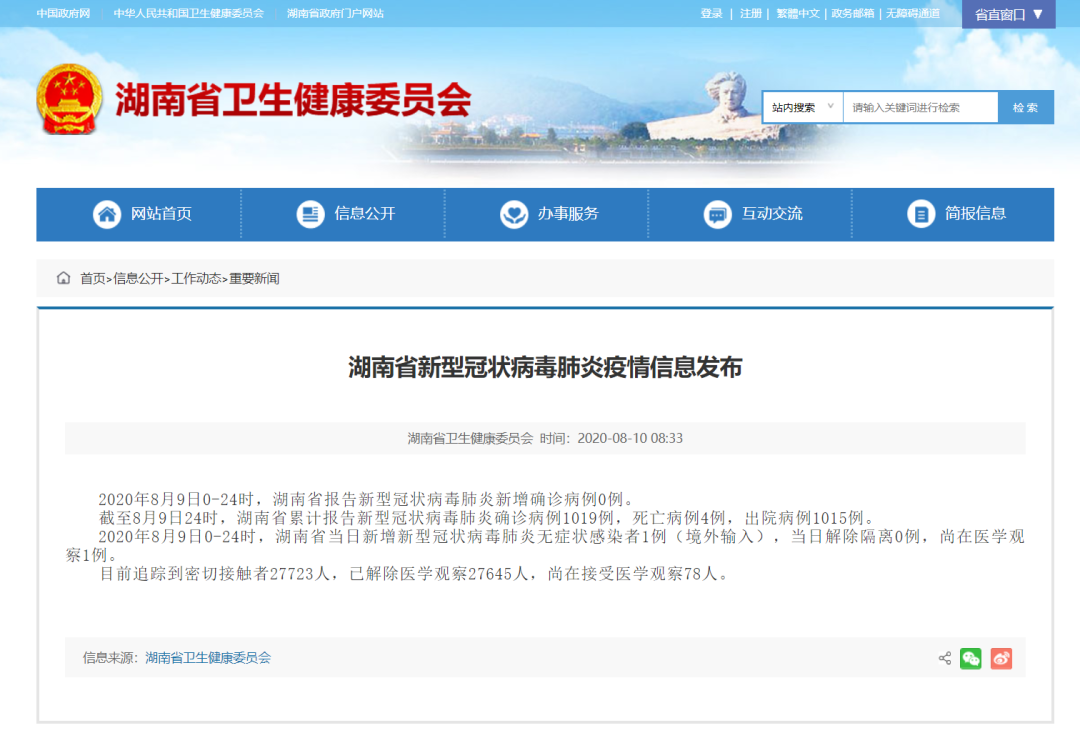This screenshot has height=738, width=1080.
Task: Share the article via WeChat icon
Action: [970, 658]
